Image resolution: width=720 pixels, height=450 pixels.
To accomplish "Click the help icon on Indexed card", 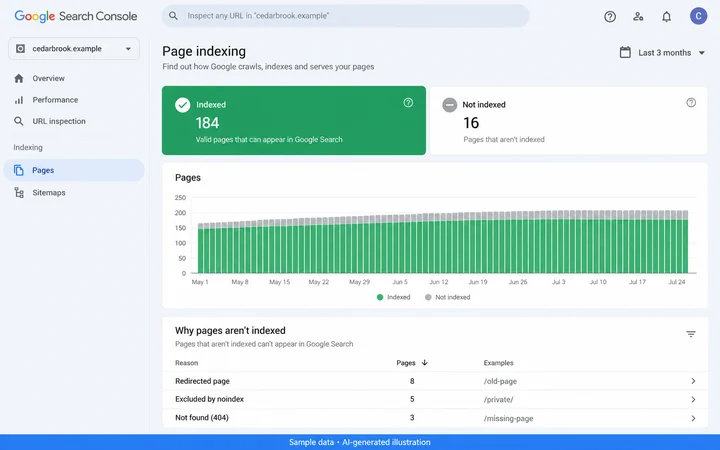I will (x=408, y=103).
